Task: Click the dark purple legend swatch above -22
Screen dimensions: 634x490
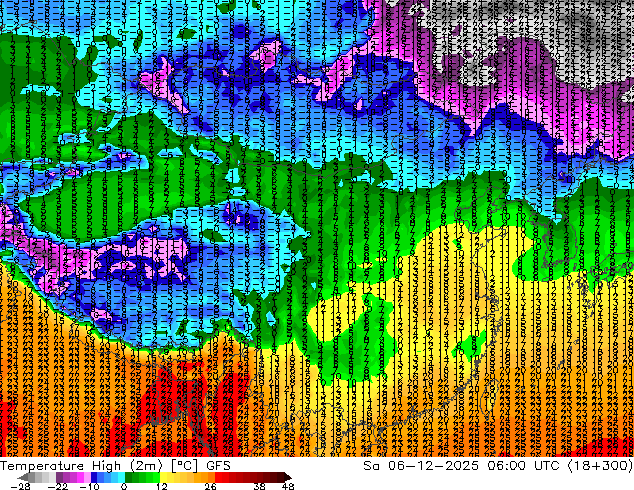Action: pos(59,477)
